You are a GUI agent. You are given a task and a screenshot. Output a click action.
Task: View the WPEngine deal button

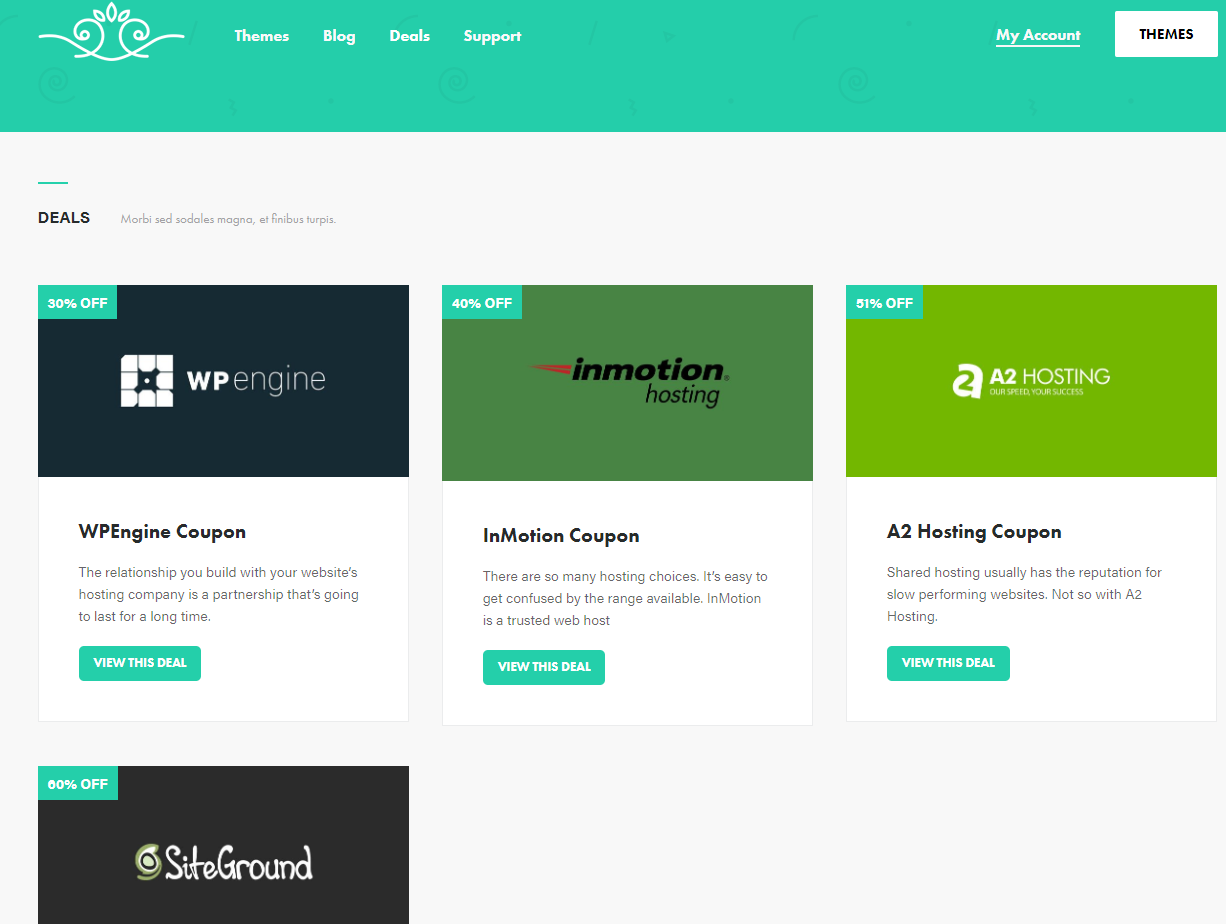tap(140, 663)
